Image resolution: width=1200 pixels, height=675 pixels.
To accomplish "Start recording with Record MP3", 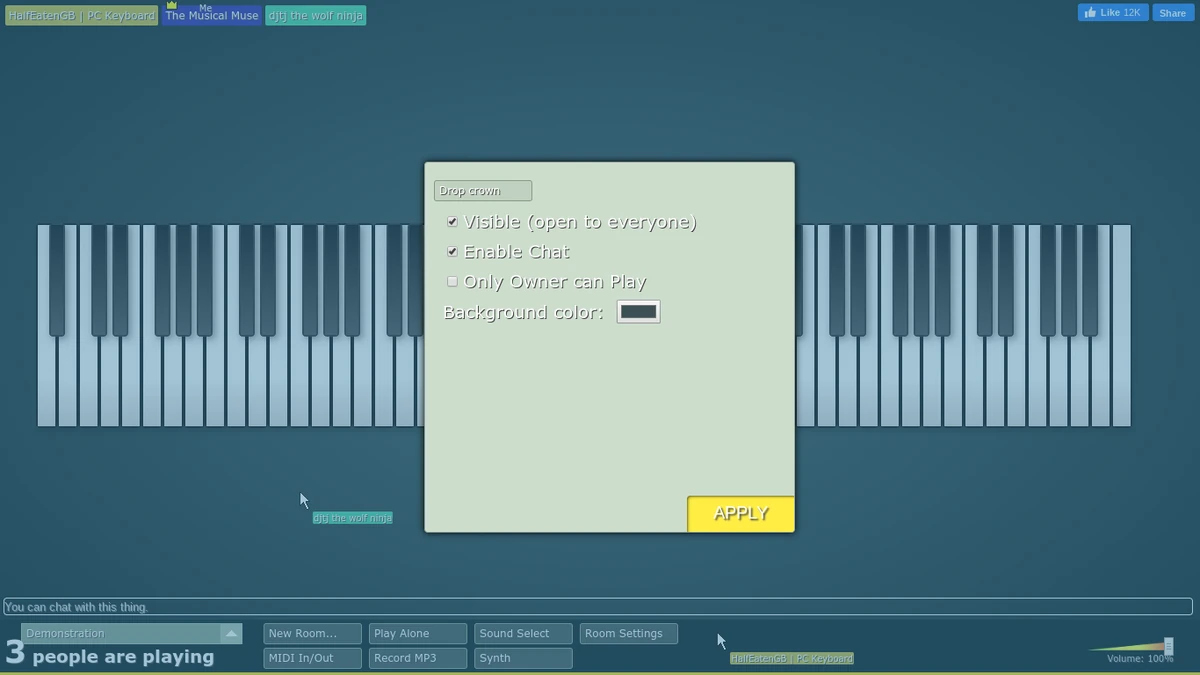I will [x=417, y=657].
